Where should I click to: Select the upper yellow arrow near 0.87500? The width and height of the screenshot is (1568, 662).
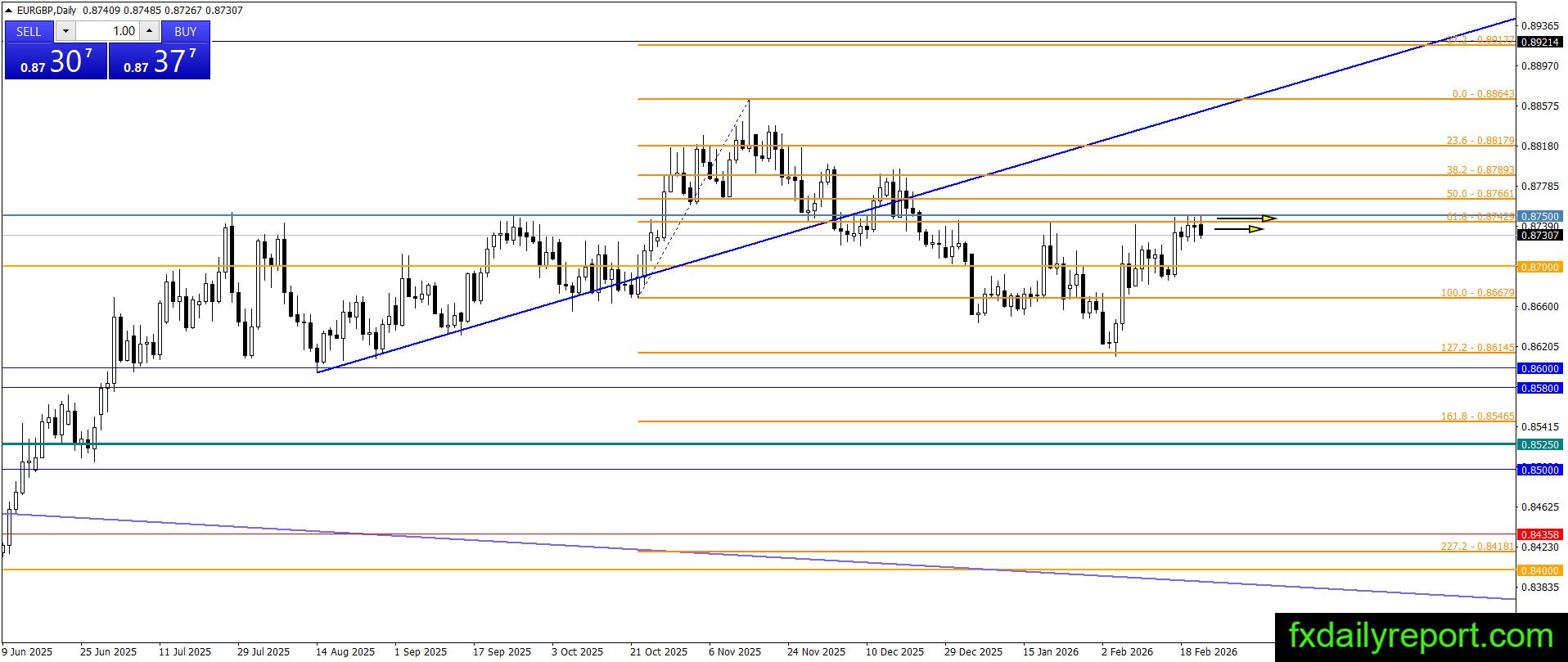(x=1247, y=218)
